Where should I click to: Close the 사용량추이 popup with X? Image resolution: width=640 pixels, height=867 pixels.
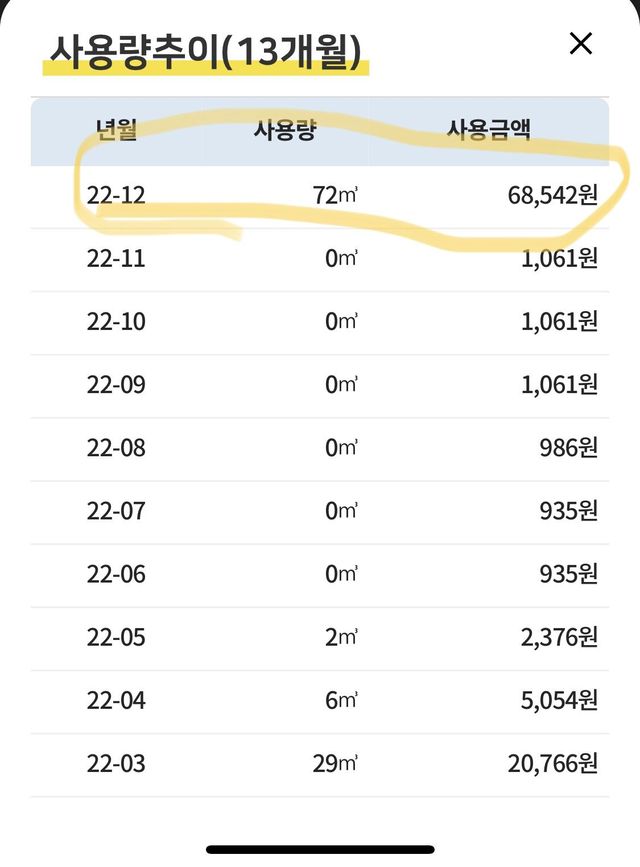(x=580, y=44)
